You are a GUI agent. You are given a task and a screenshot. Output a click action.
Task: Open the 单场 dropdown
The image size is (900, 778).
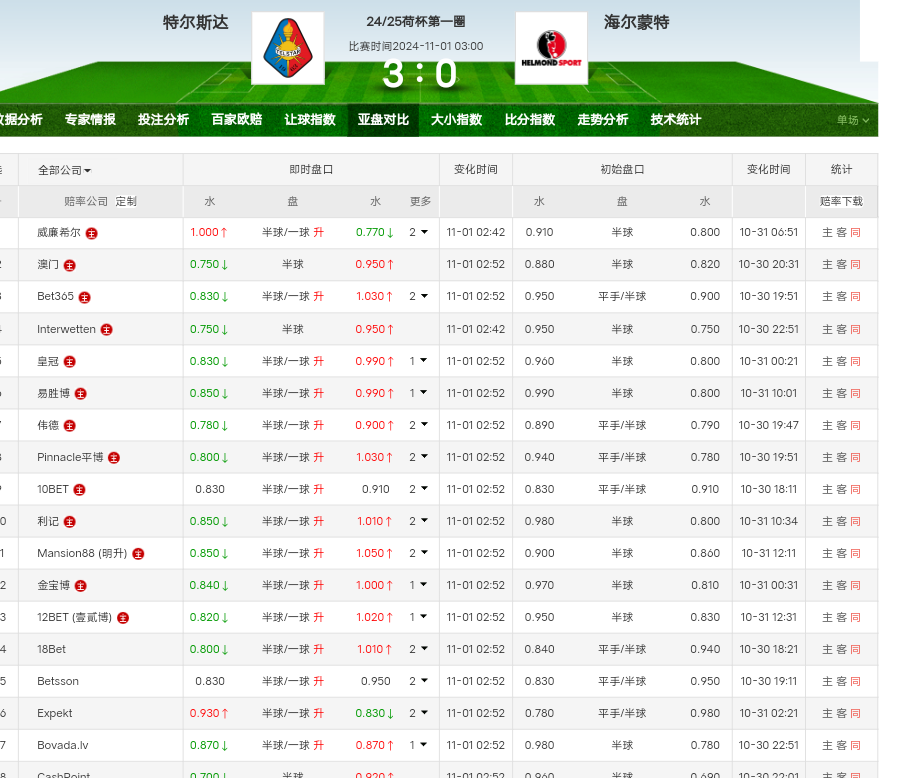[x=852, y=120]
